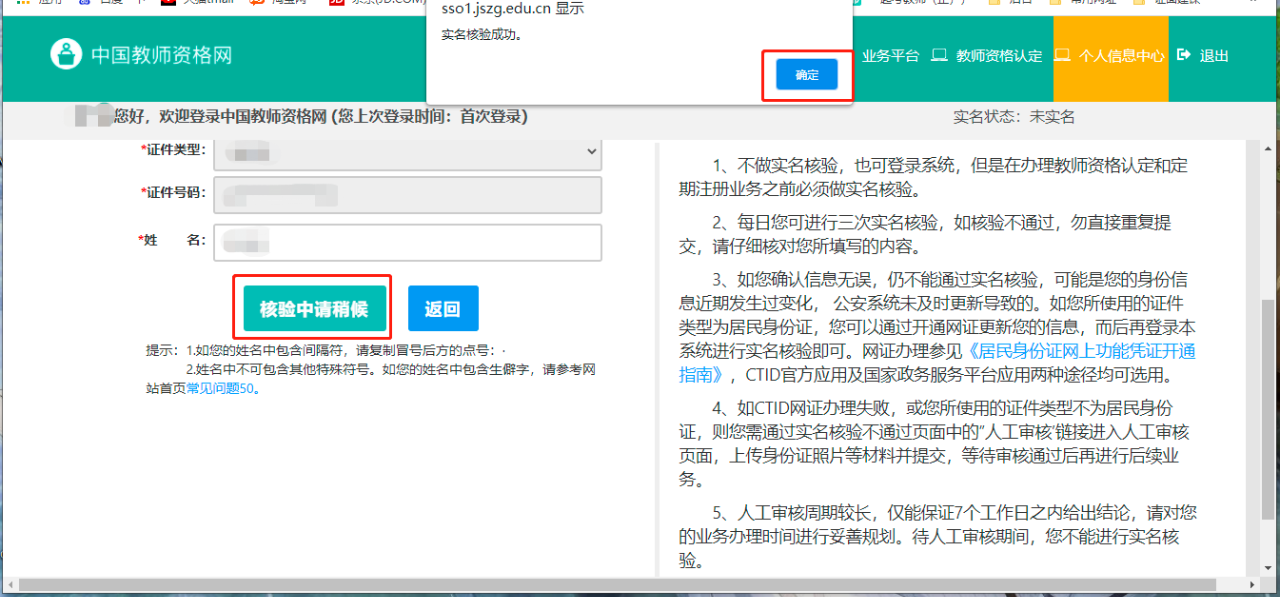
Task: Click the laptop icon beside 个人信息中心
Action: (1063, 56)
